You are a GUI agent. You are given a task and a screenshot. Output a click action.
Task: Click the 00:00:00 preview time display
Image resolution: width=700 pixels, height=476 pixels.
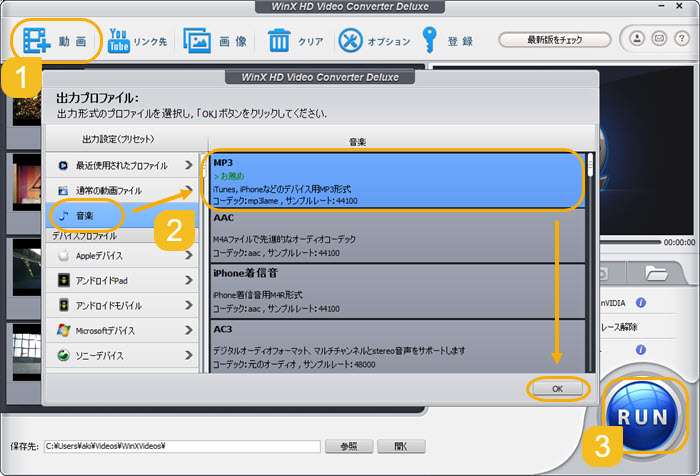679,242
